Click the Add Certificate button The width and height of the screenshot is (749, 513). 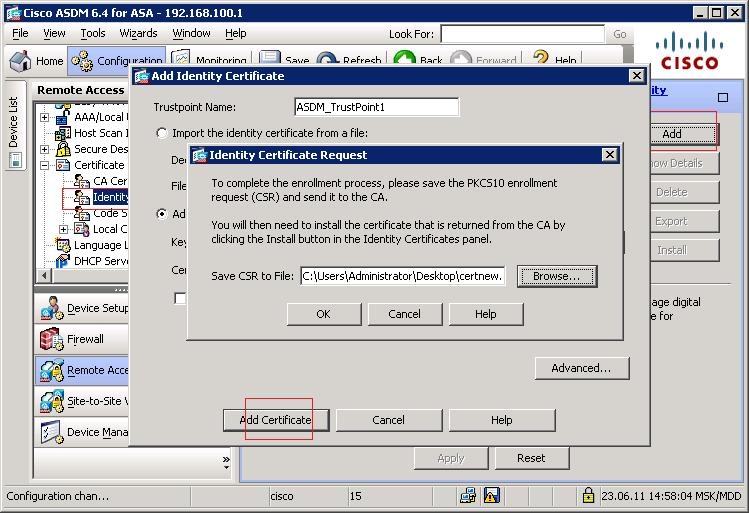(x=276, y=420)
